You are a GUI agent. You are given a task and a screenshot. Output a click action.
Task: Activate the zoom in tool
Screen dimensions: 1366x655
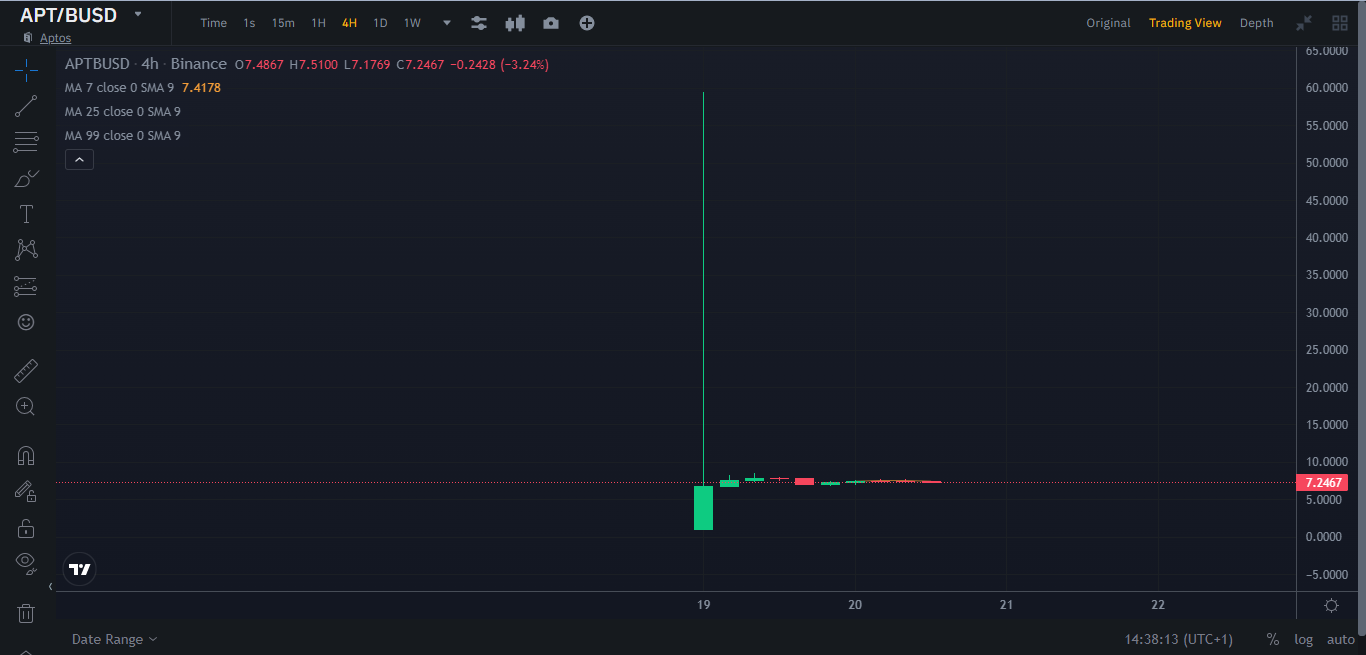(26, 406)
